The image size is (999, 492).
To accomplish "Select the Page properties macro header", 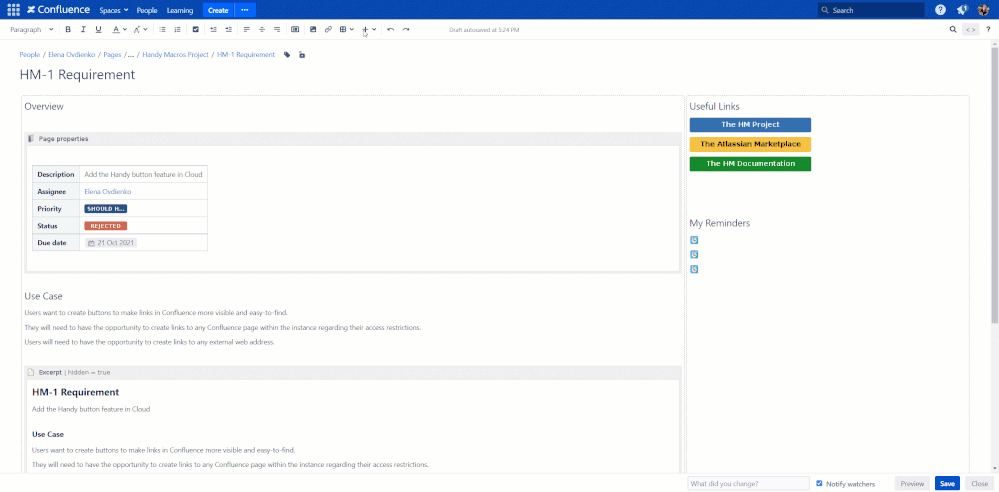I will coord(353,138).
